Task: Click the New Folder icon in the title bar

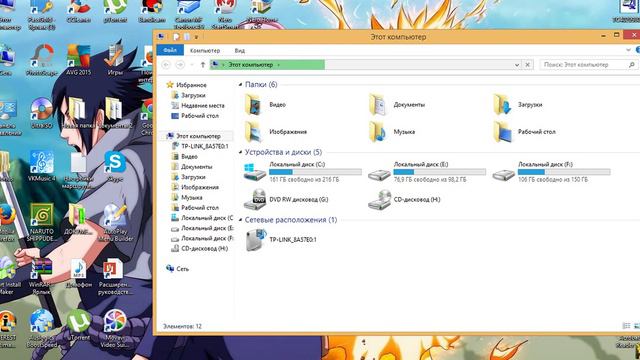Action: coord(187,37)
